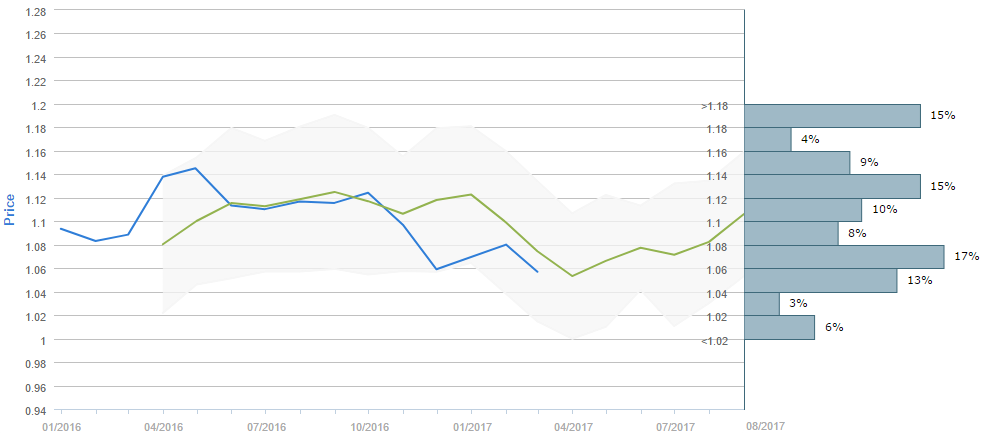Select the 10/2016 x-axis label
The image size is (985, 439).
(368, 427)
